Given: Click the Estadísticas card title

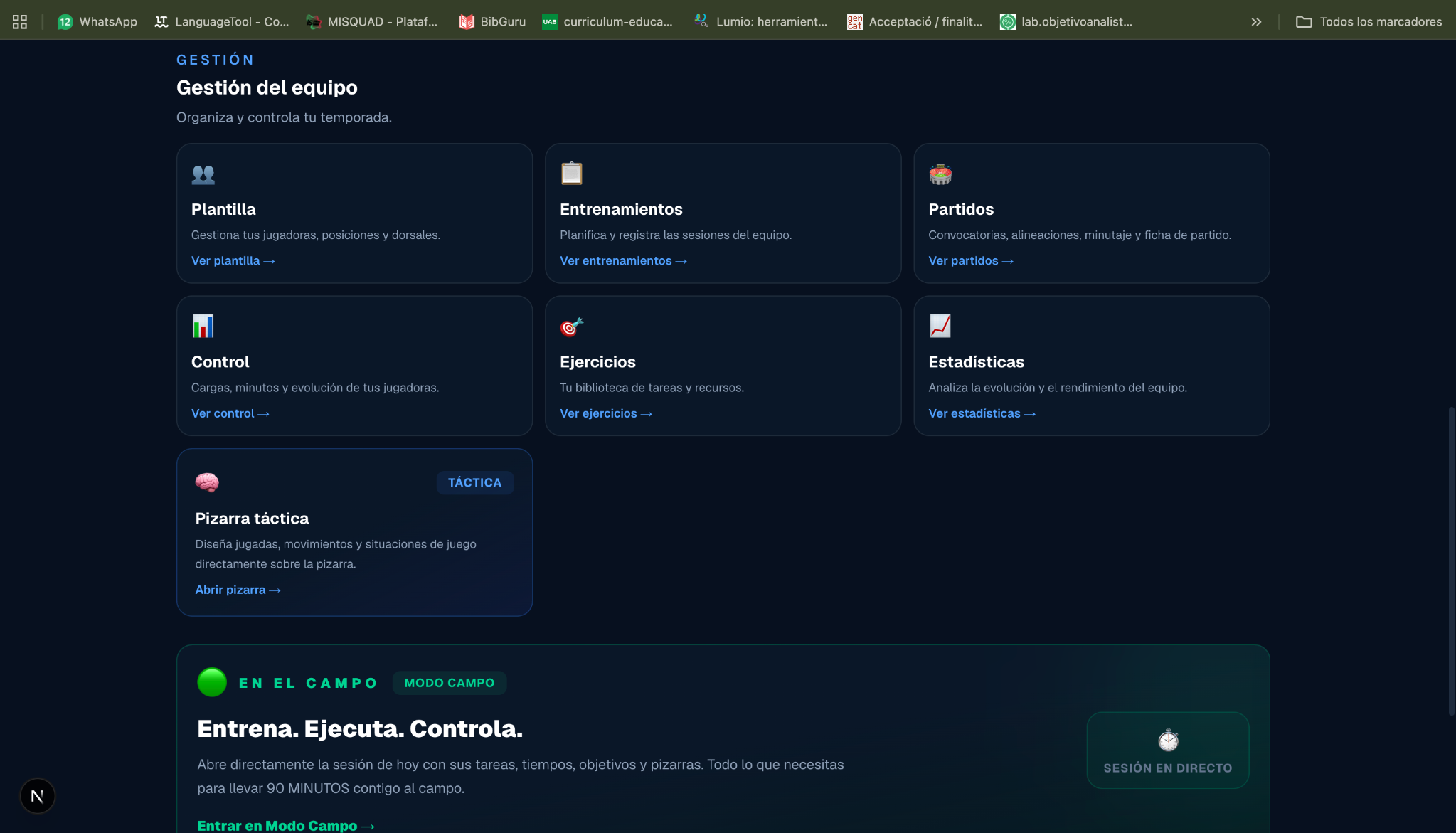Looking at the screenshot, I should 976,361.
